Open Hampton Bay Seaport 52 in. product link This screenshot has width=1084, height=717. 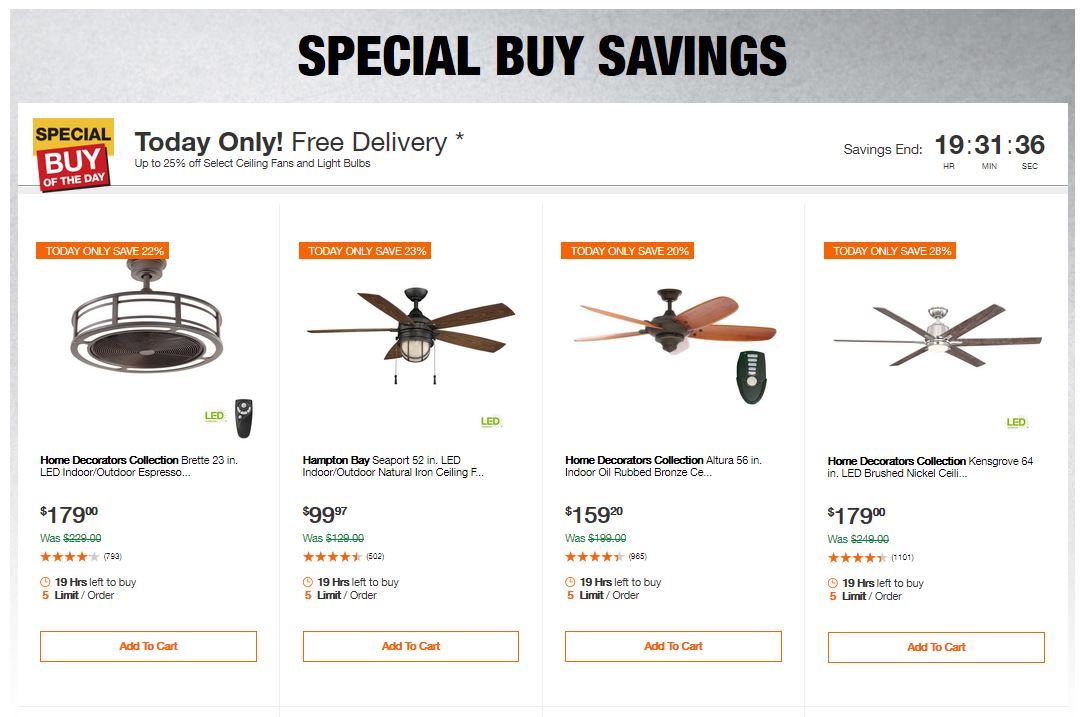tap(393, 466)
